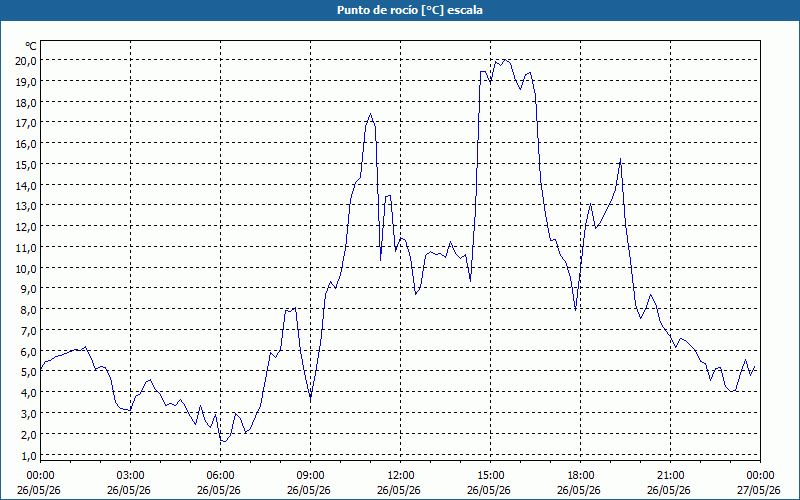Click the 5,0 axis label
This screenshot has height=500, width=800.
29,372
